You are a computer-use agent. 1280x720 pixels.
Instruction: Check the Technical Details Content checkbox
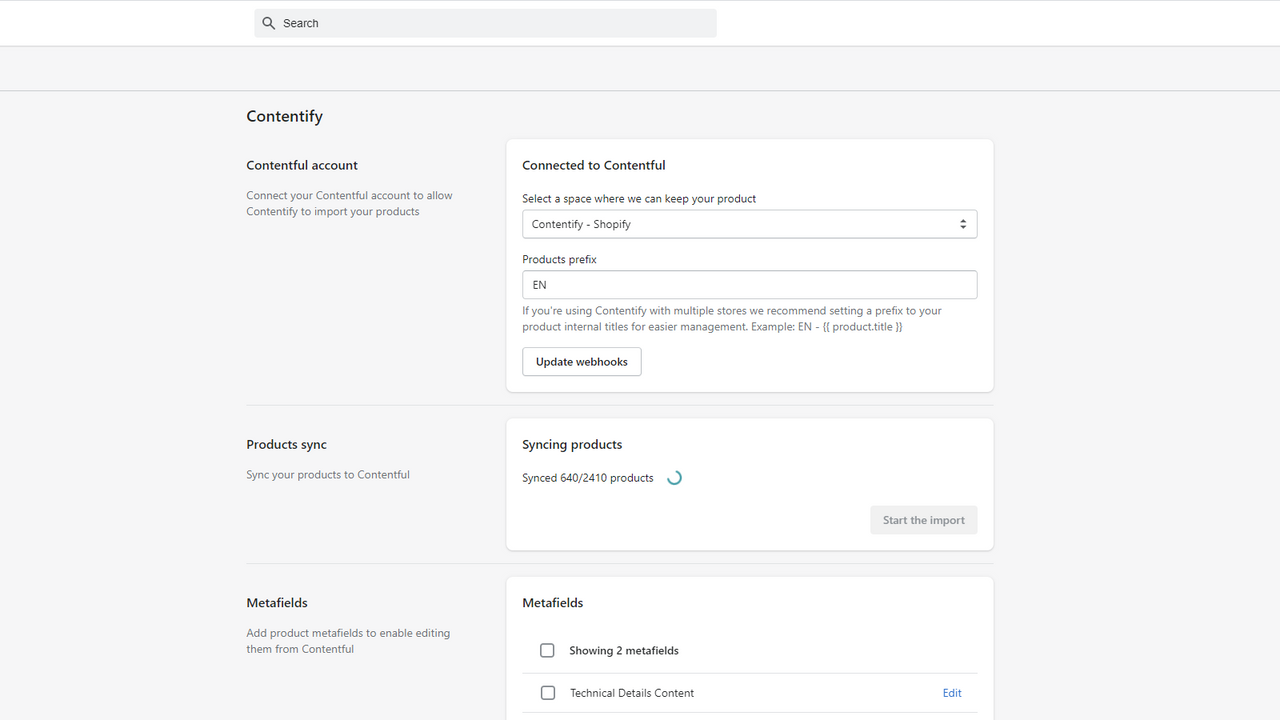point(547,692)
